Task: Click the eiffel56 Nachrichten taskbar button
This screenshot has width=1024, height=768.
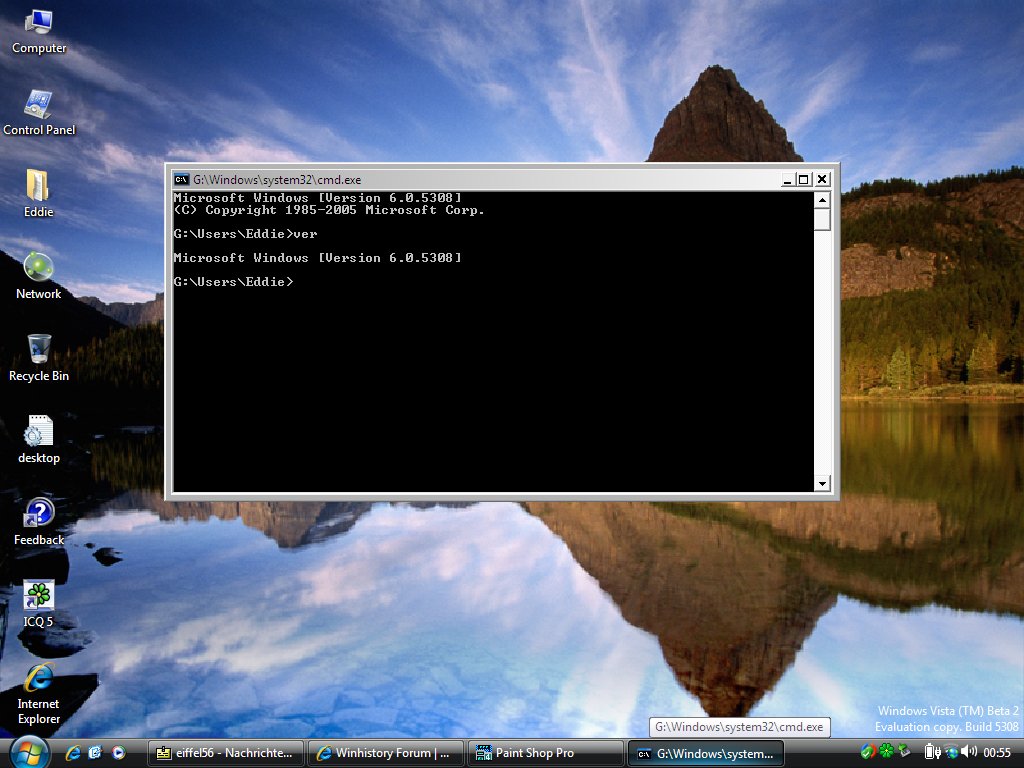Action: (225, 752)
